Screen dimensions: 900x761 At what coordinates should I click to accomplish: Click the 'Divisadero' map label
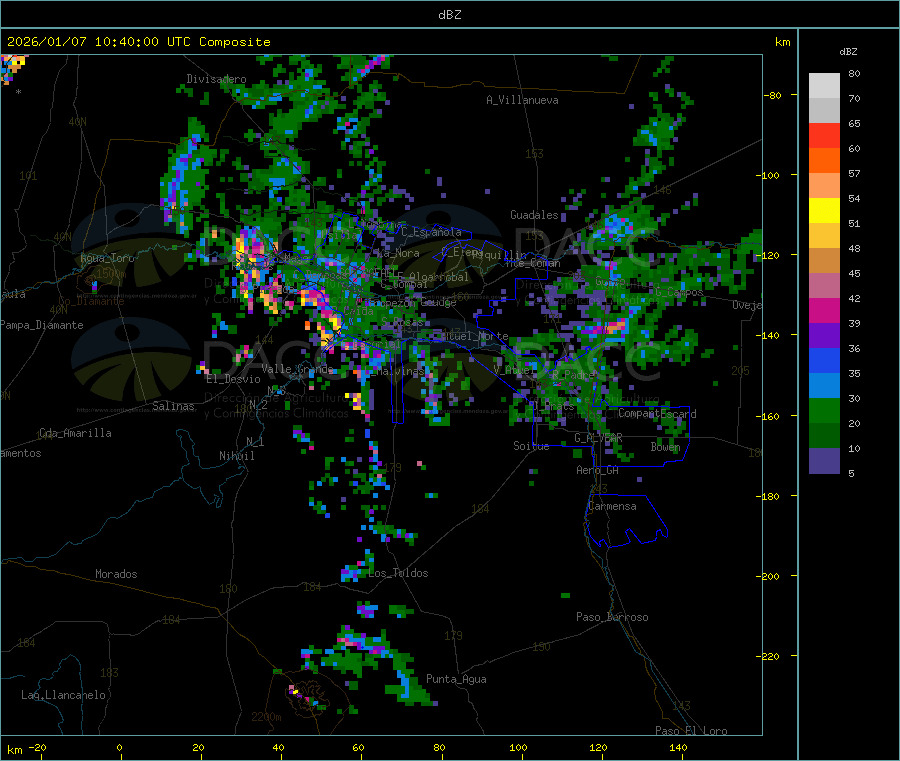216,79
